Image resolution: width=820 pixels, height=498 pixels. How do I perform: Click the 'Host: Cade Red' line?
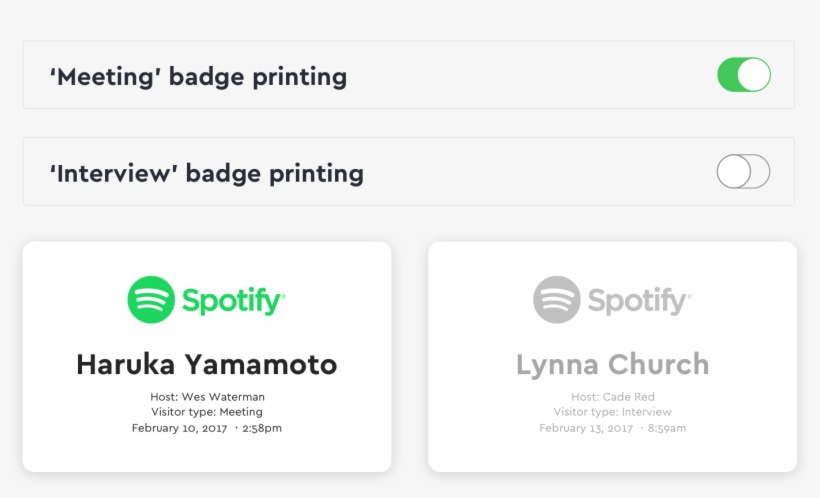click(x=612, y=397)
